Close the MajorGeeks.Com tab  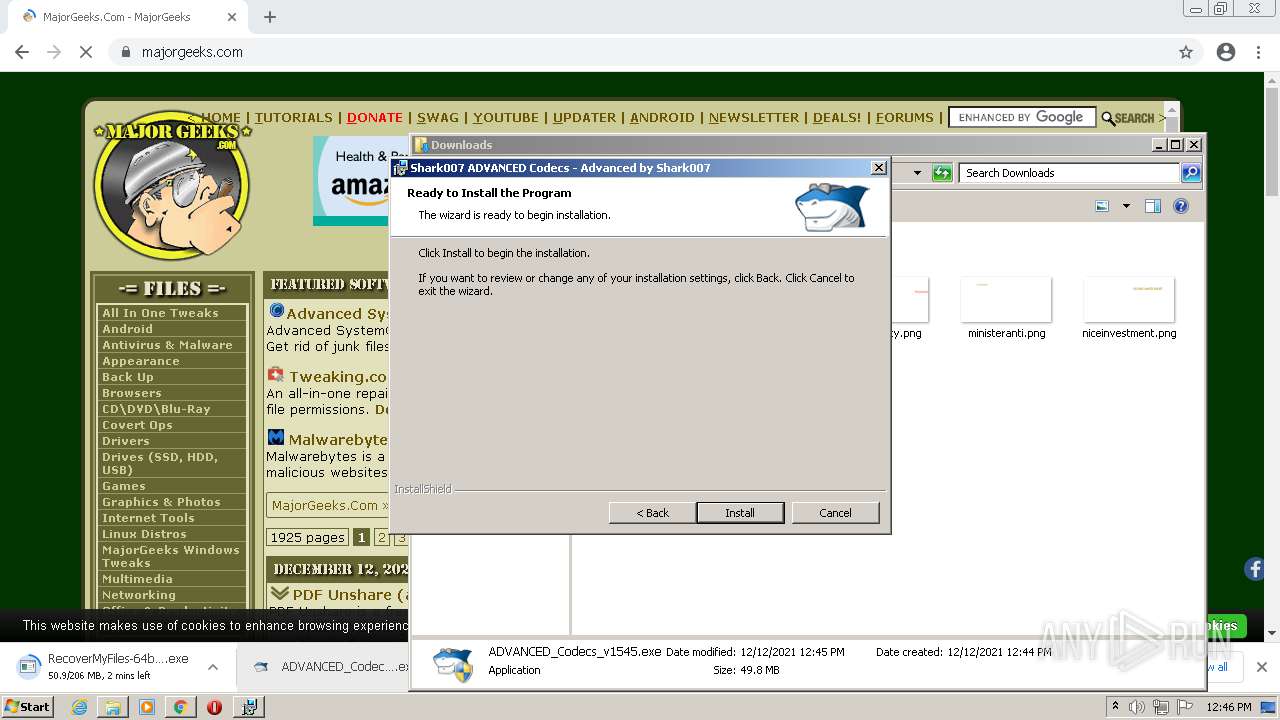point(232,17)
